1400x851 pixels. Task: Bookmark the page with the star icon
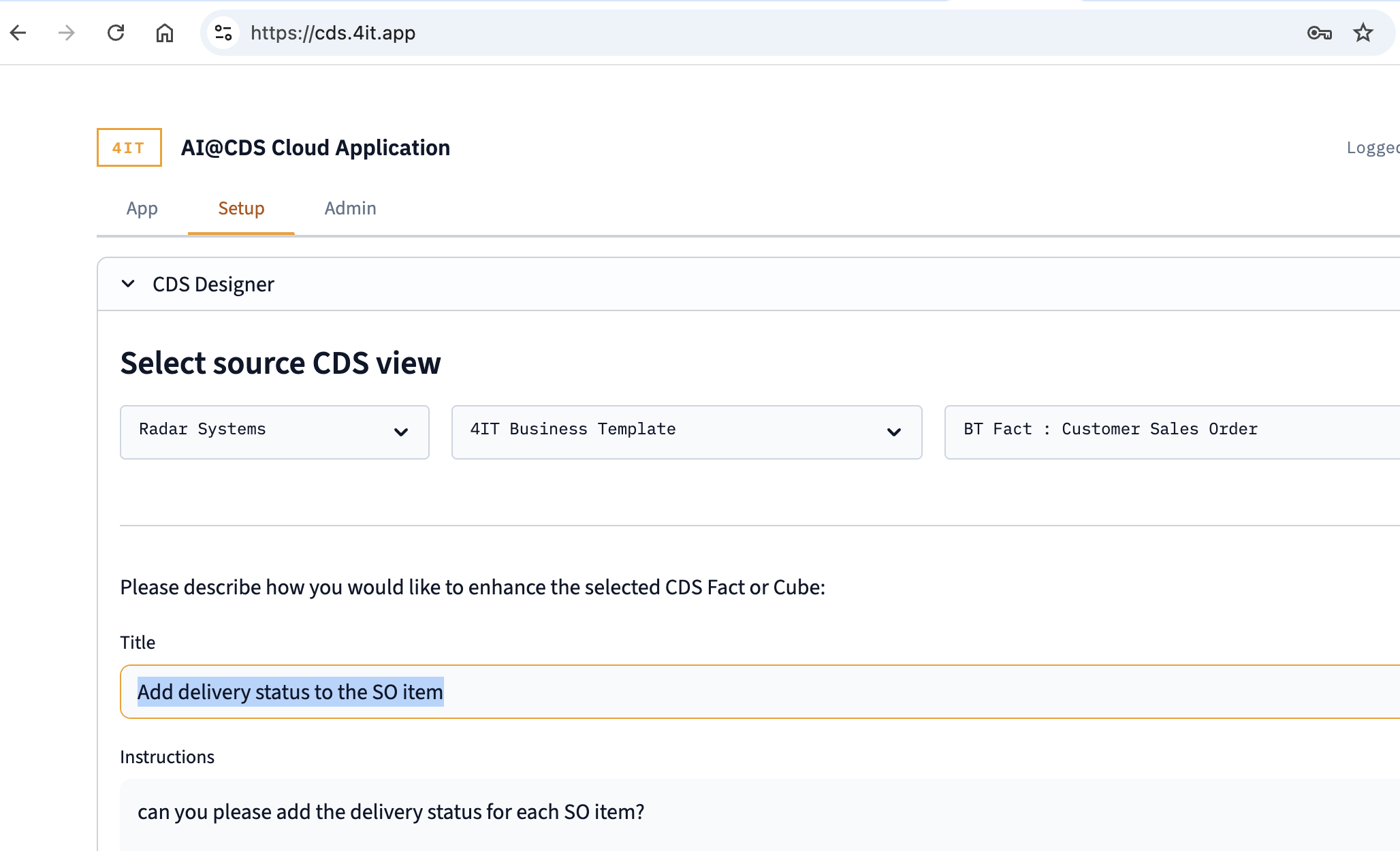pyautogui.click(x=1363, y=32)
